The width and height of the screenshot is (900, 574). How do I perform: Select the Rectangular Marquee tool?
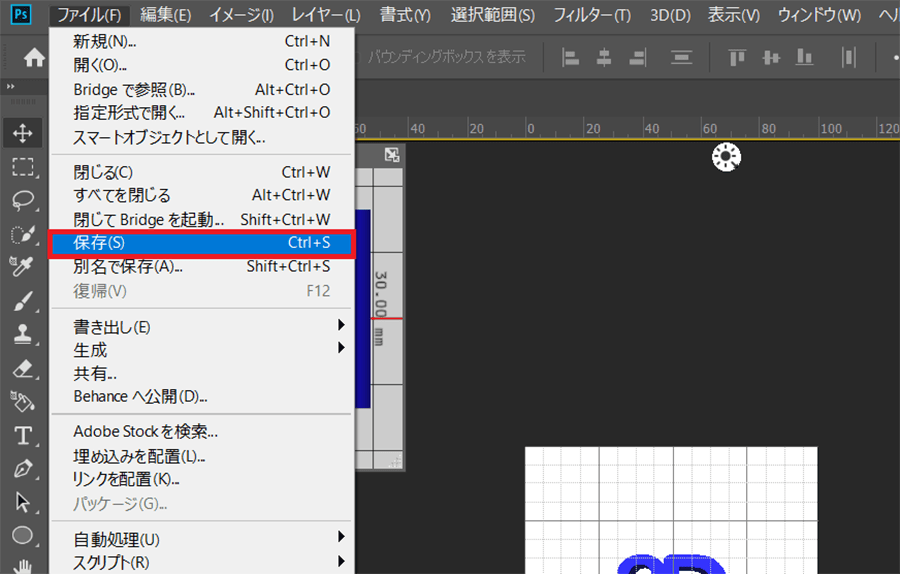pyautogui.click(x=22, y=167)
